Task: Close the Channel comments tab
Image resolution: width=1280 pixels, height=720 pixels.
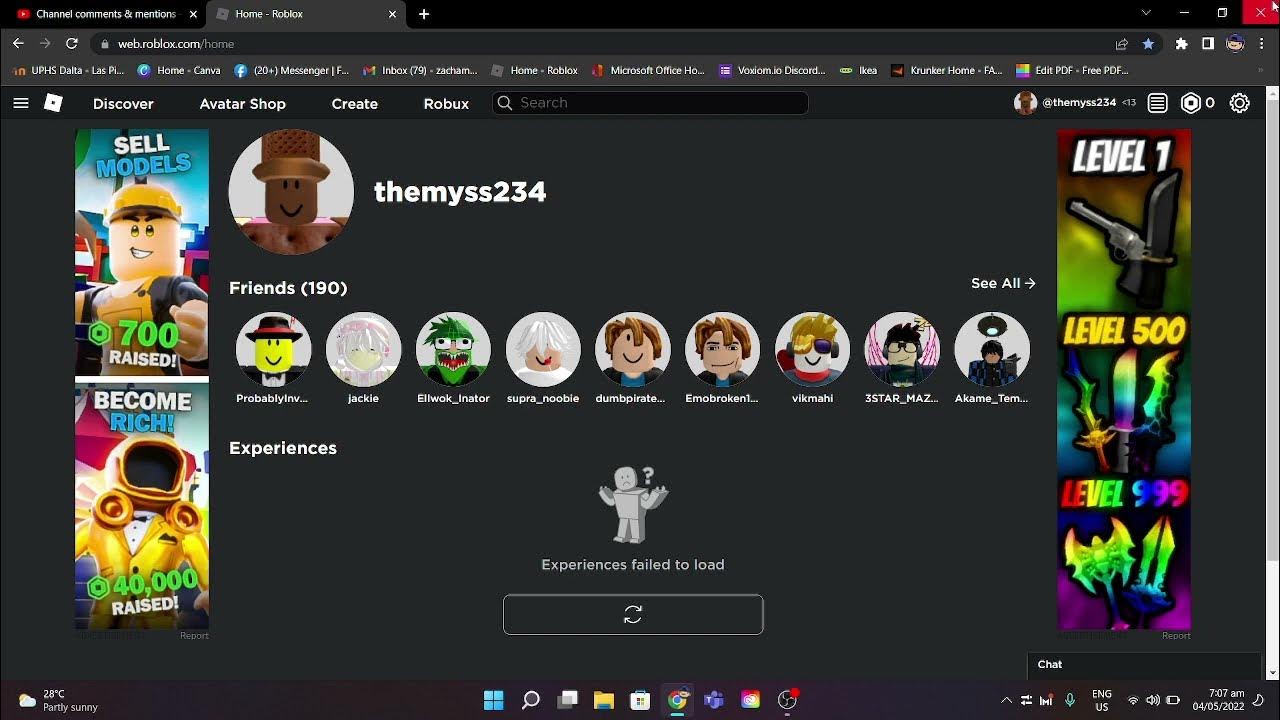Action: click(x=193, y=14)
